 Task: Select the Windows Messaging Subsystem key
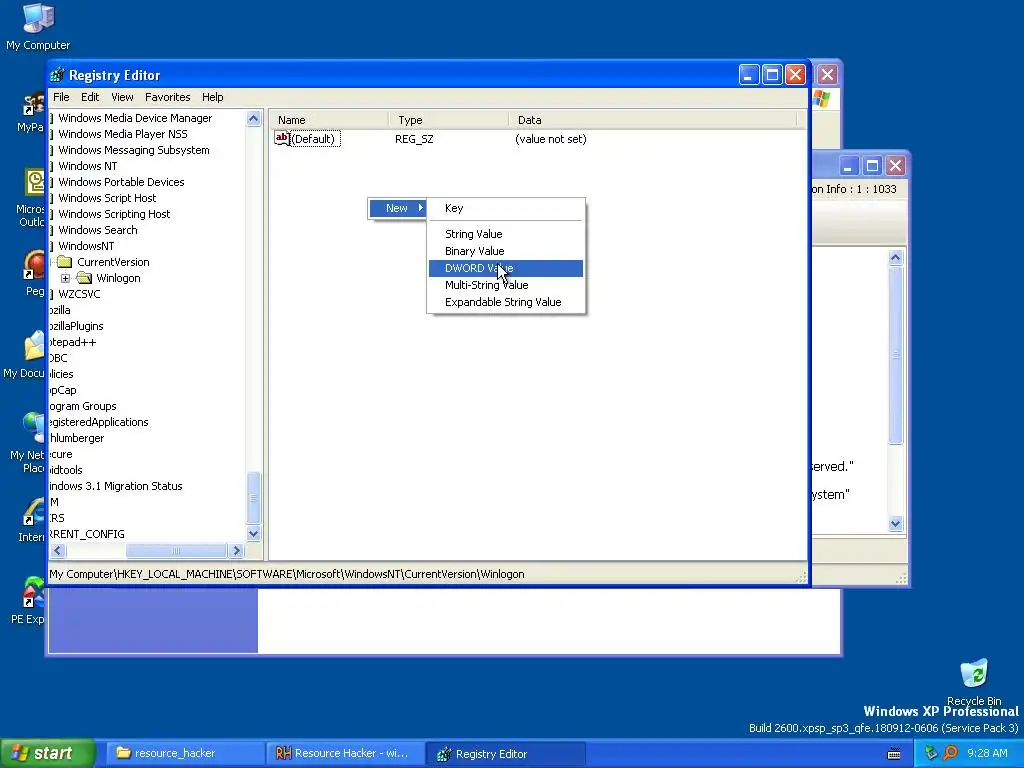tap(134, 150)
